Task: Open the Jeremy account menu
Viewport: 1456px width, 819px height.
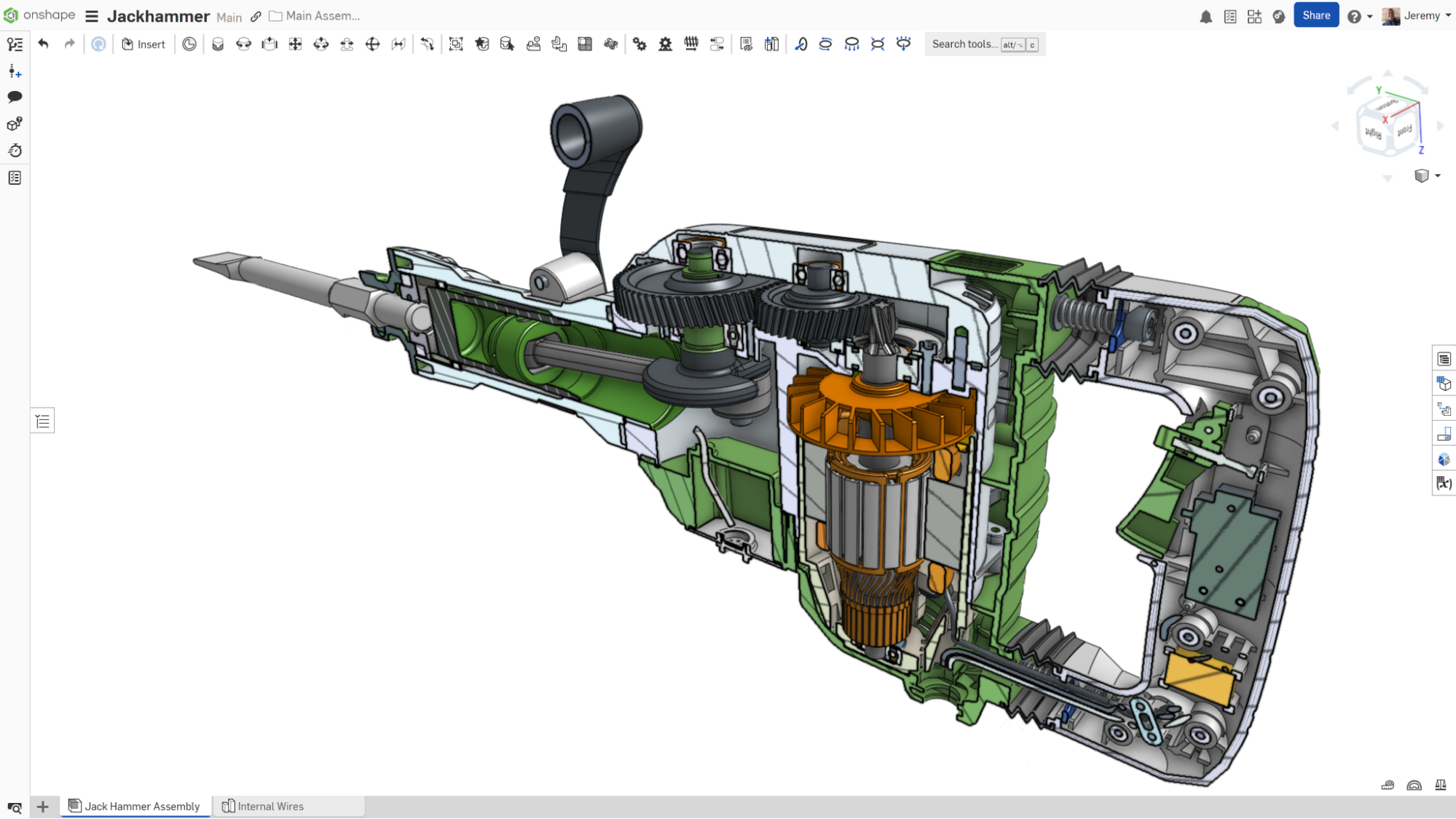Action: click(1416, 15)
